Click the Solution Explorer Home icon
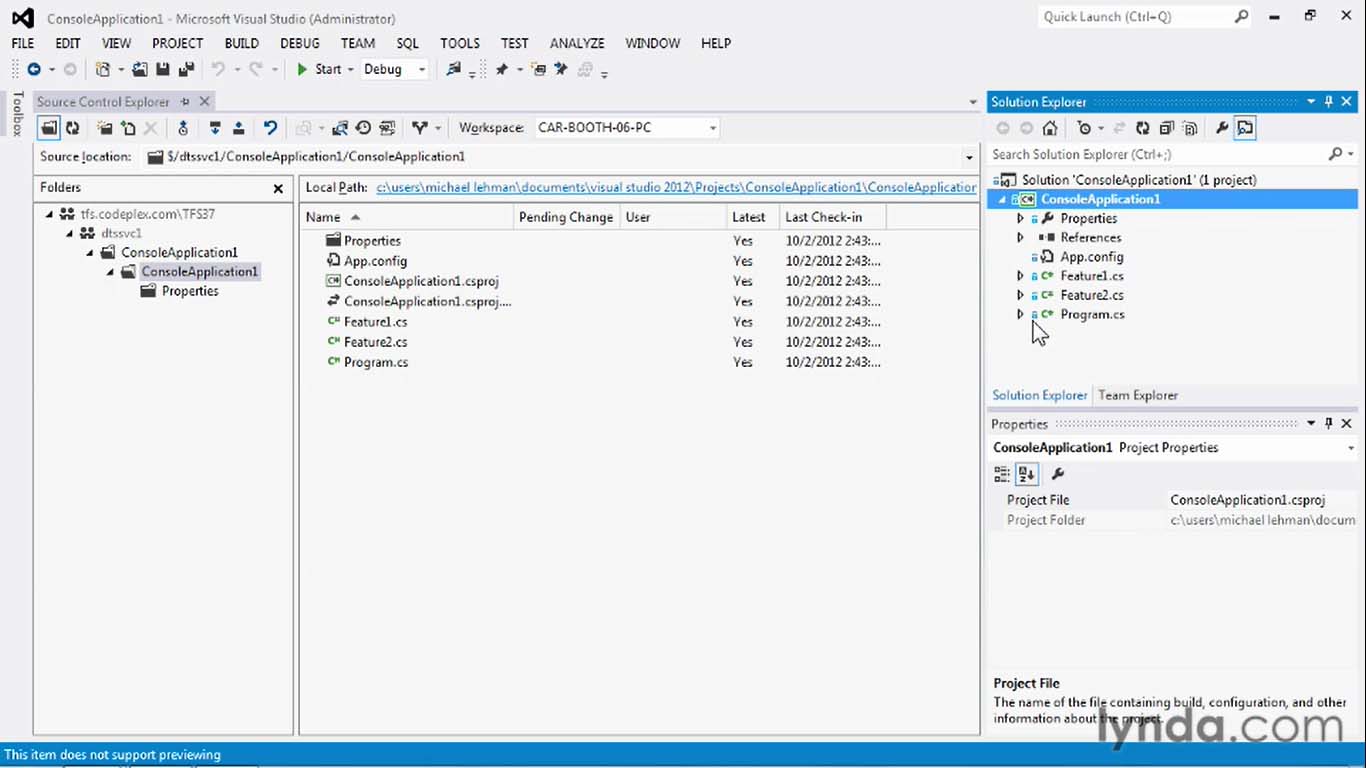Screen dimensions: 1366x768 [x=1049, y=128]
